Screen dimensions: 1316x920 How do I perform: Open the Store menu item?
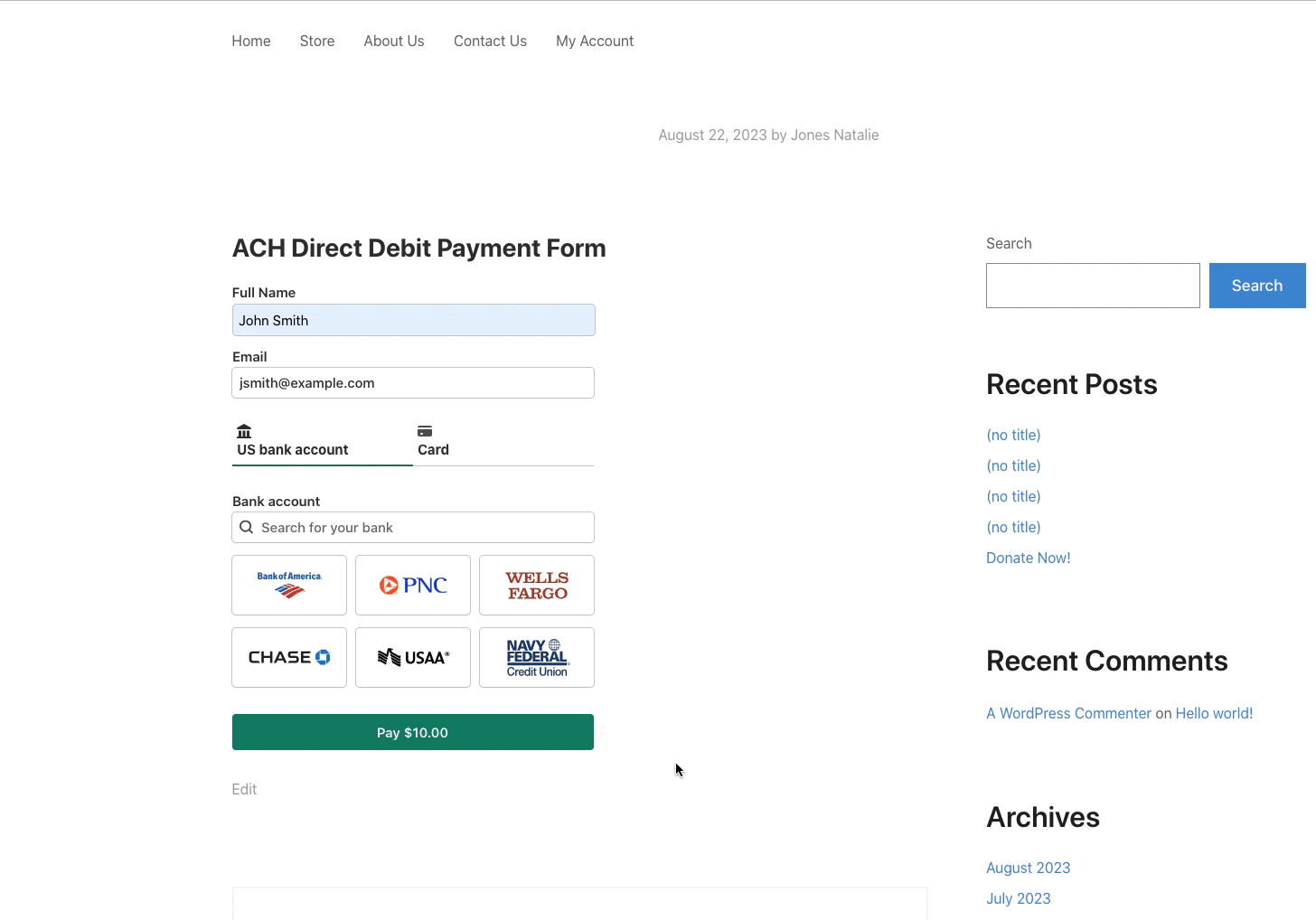(317, 41)
